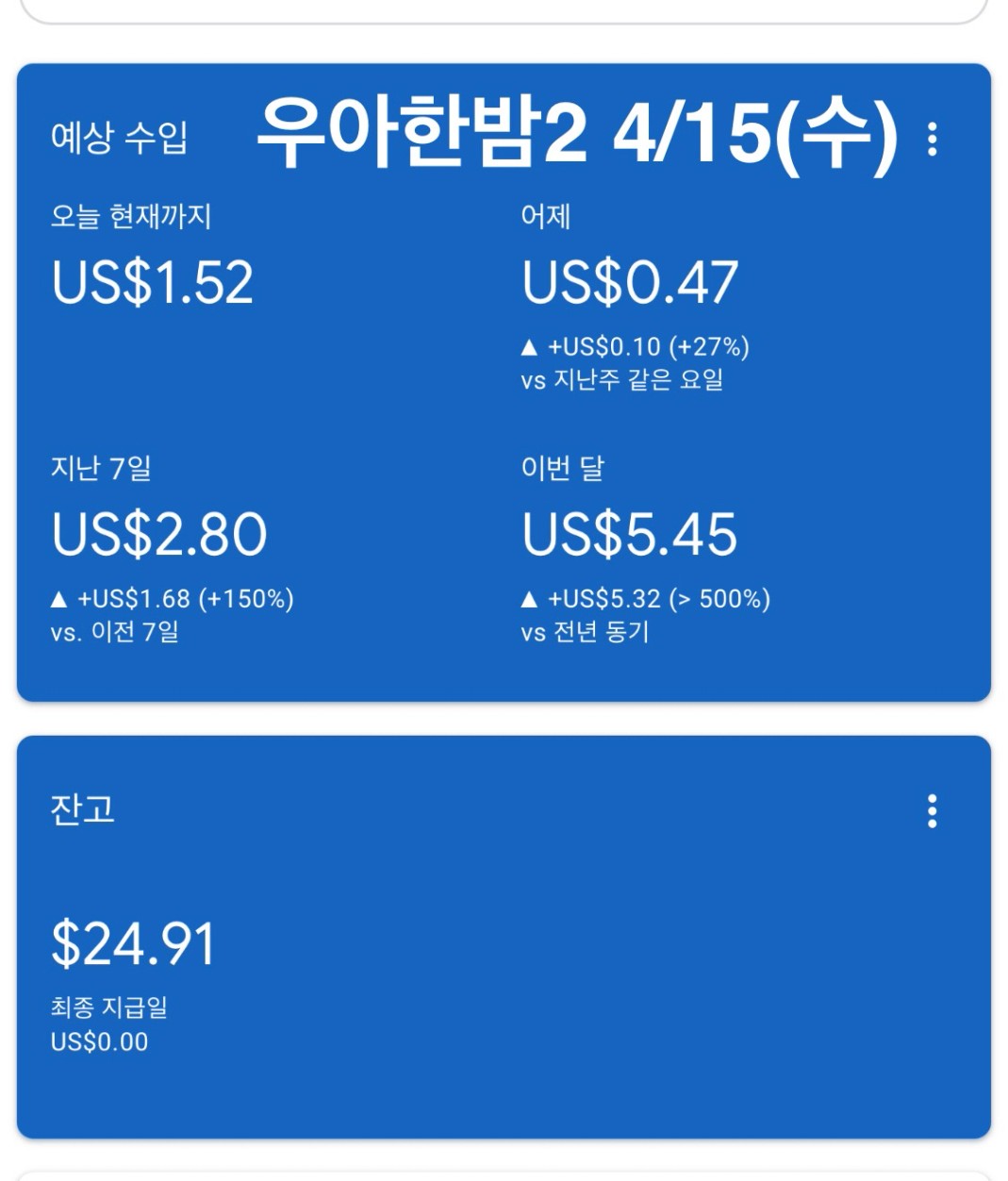
Task: Click the up-triangle icon beside +US$5.32
Action: (x=529, y=600)
